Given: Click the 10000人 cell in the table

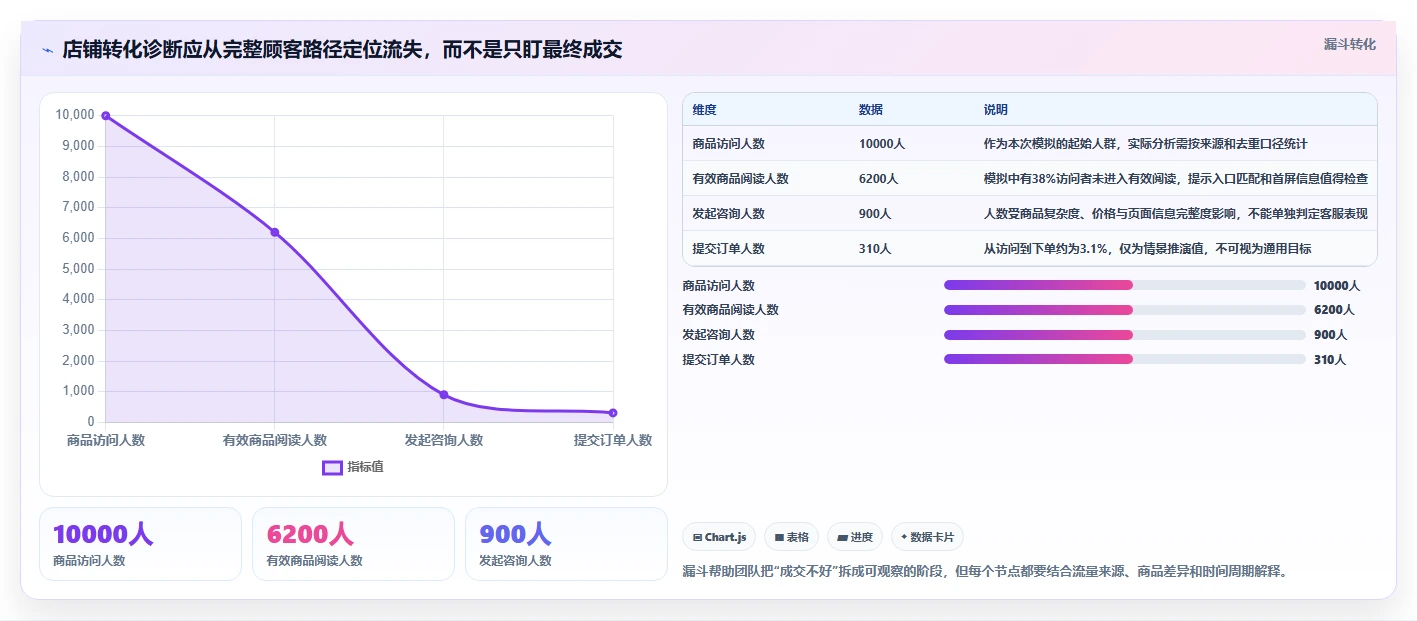Looking at the screenshot, I should 882,144.
